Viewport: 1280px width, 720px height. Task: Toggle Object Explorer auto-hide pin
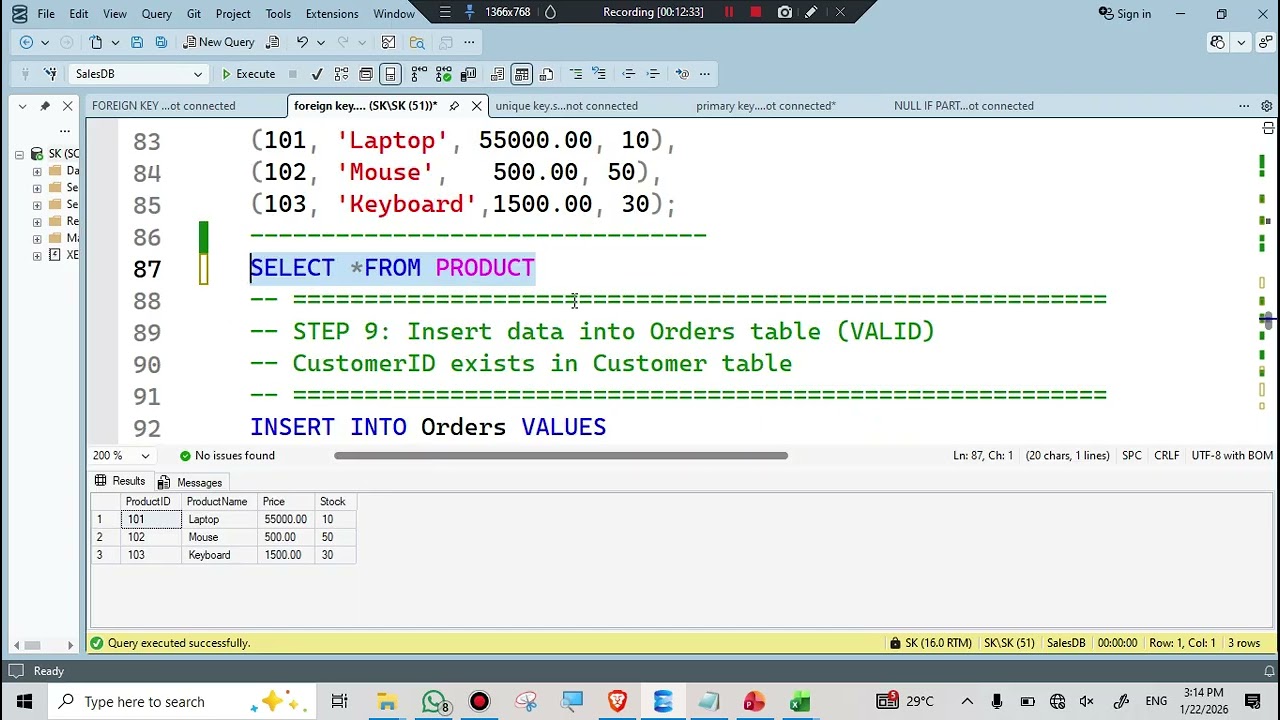coord(45,106)
